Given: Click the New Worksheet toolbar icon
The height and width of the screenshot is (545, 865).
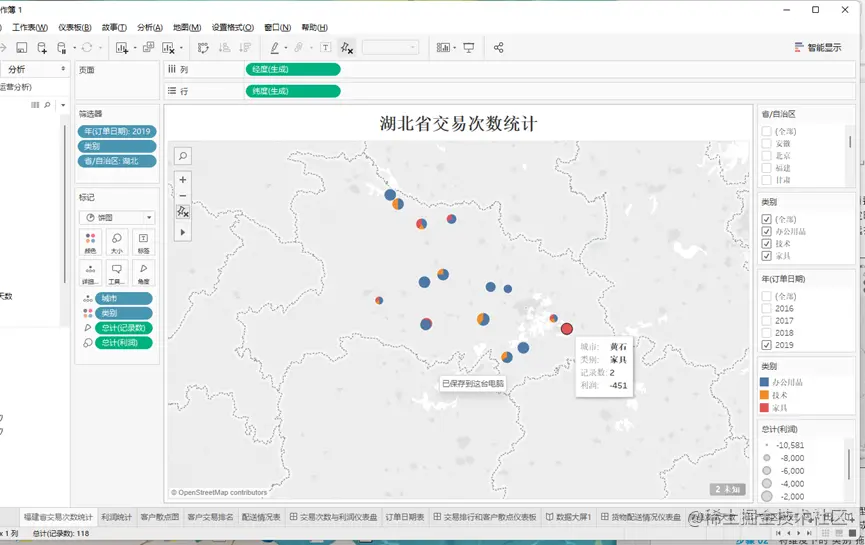Looking at the screenshot, I should 121,47.
